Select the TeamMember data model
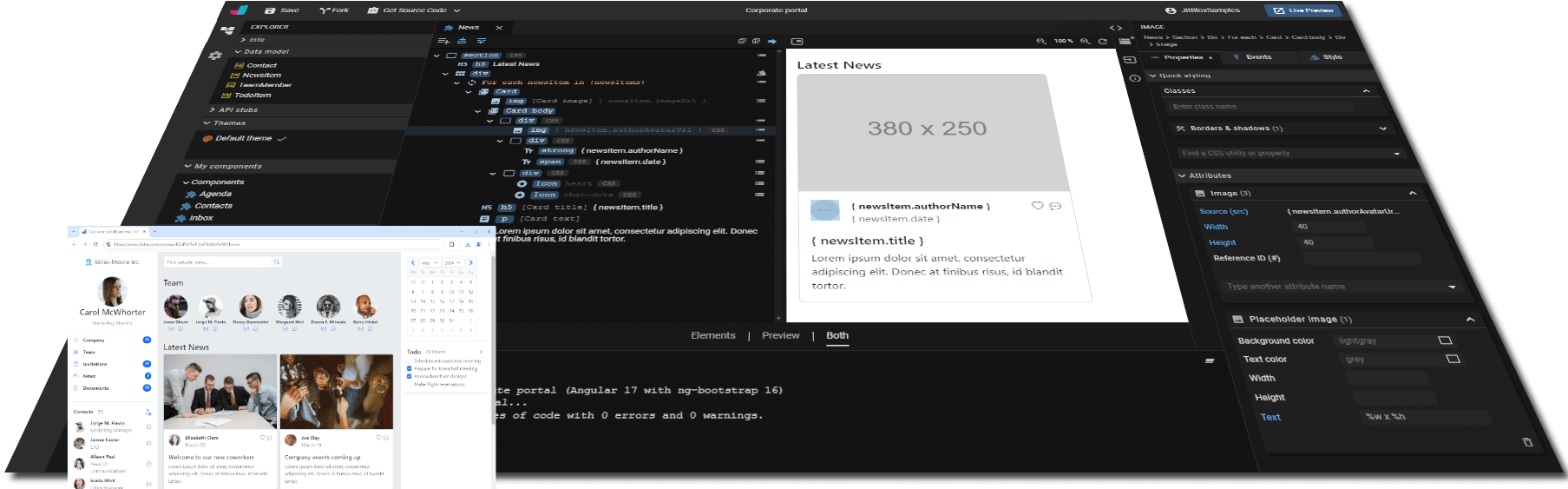The image size is (1568, 489). pos(259,85)
